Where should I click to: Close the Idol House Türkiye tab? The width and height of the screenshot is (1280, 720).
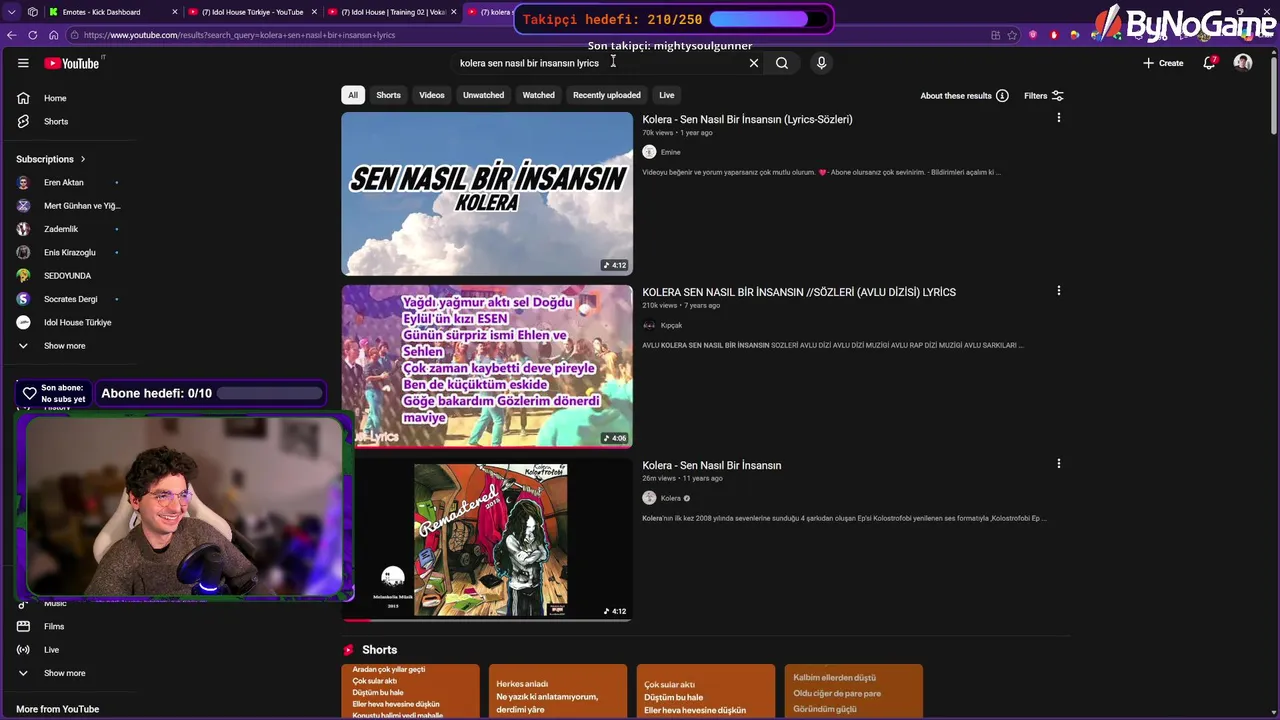(314, 12)
